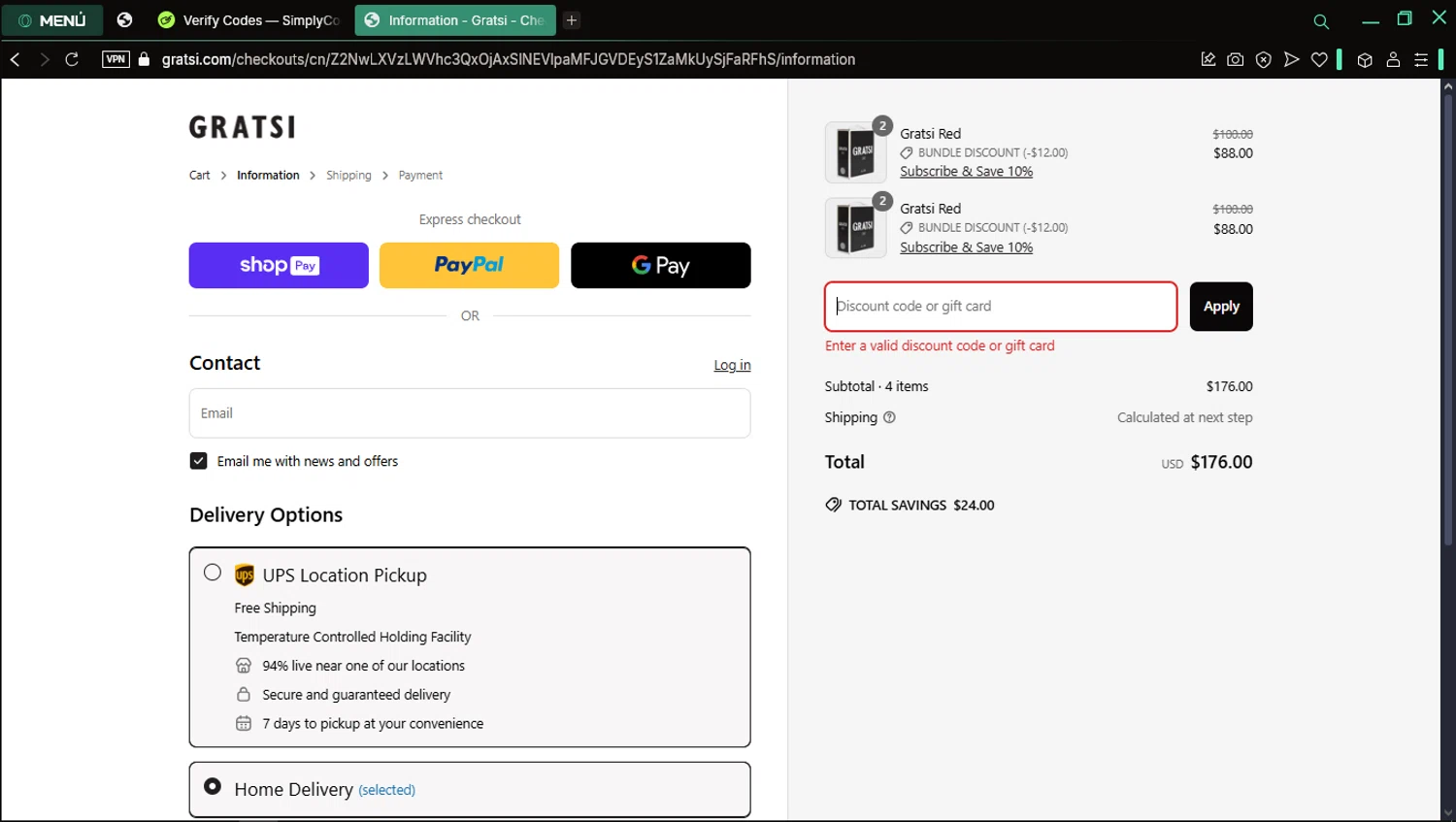
Task: Open the pinned globe tab
Action: pos(124,20)
